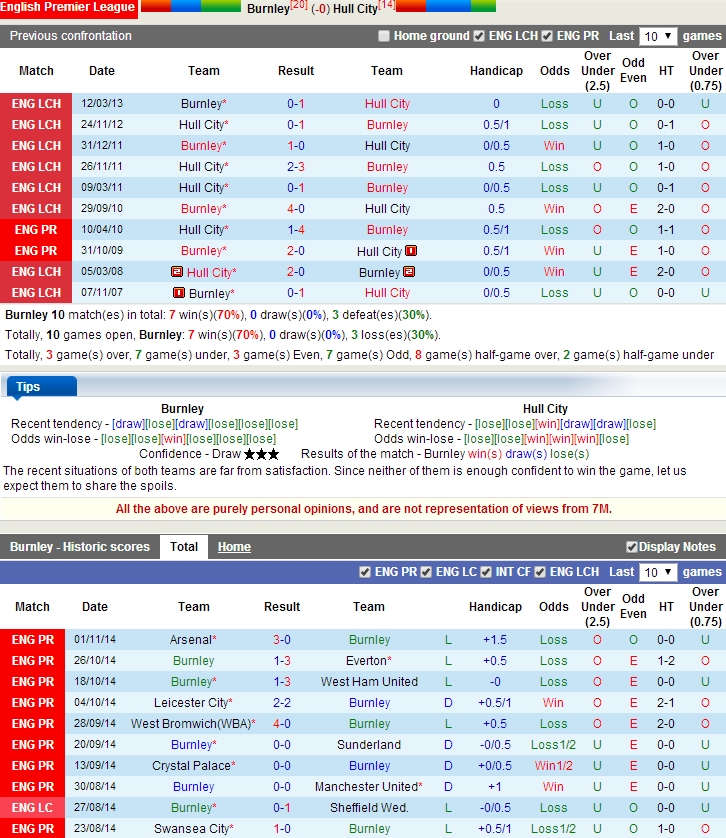
Task: Click the Over Under (2.5) column header, Previous confrontation
Action: click(x=597, y=71)
